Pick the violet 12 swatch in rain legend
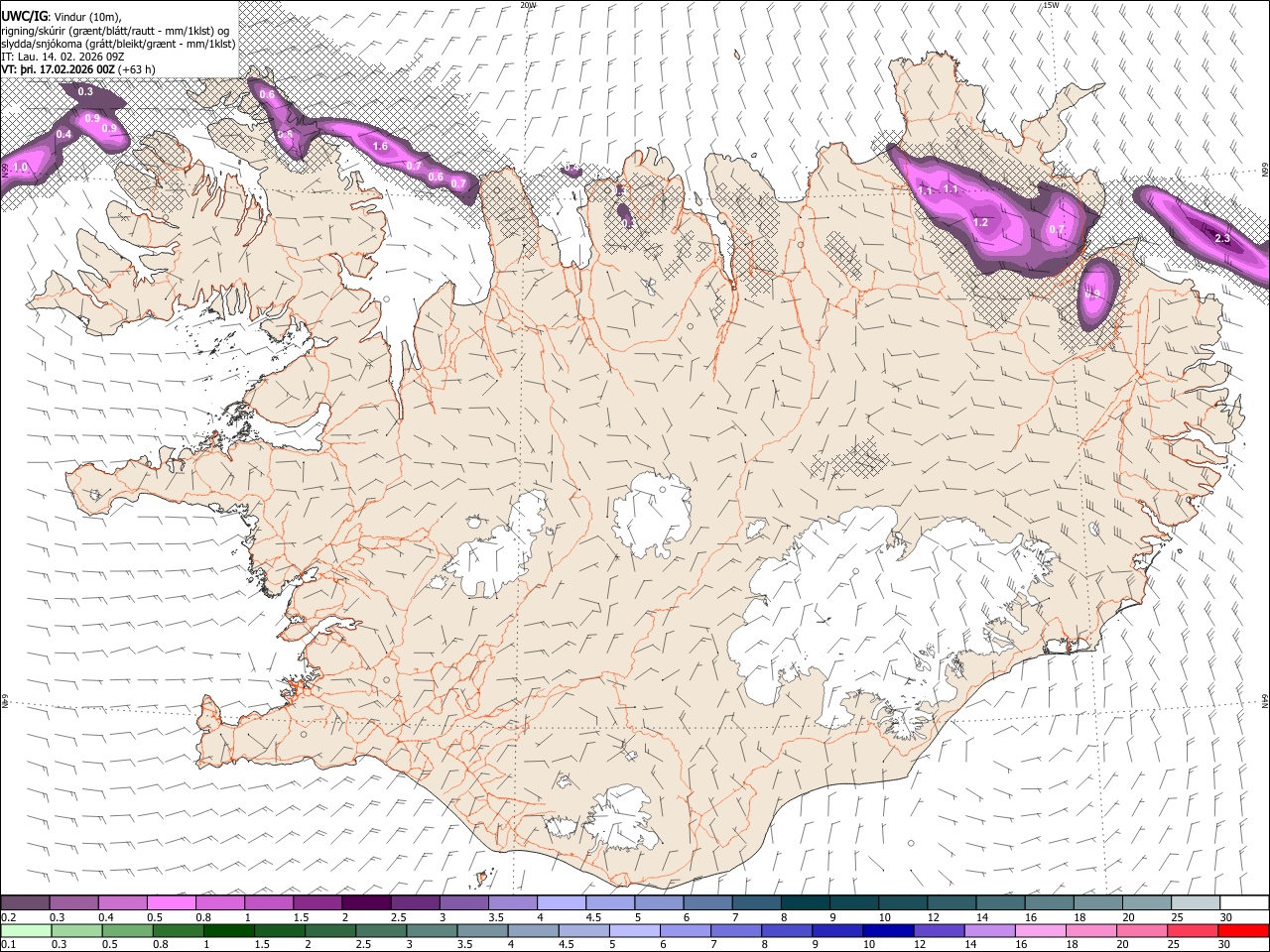Viewport: 1270px width, 952px height. pos(939,930)
